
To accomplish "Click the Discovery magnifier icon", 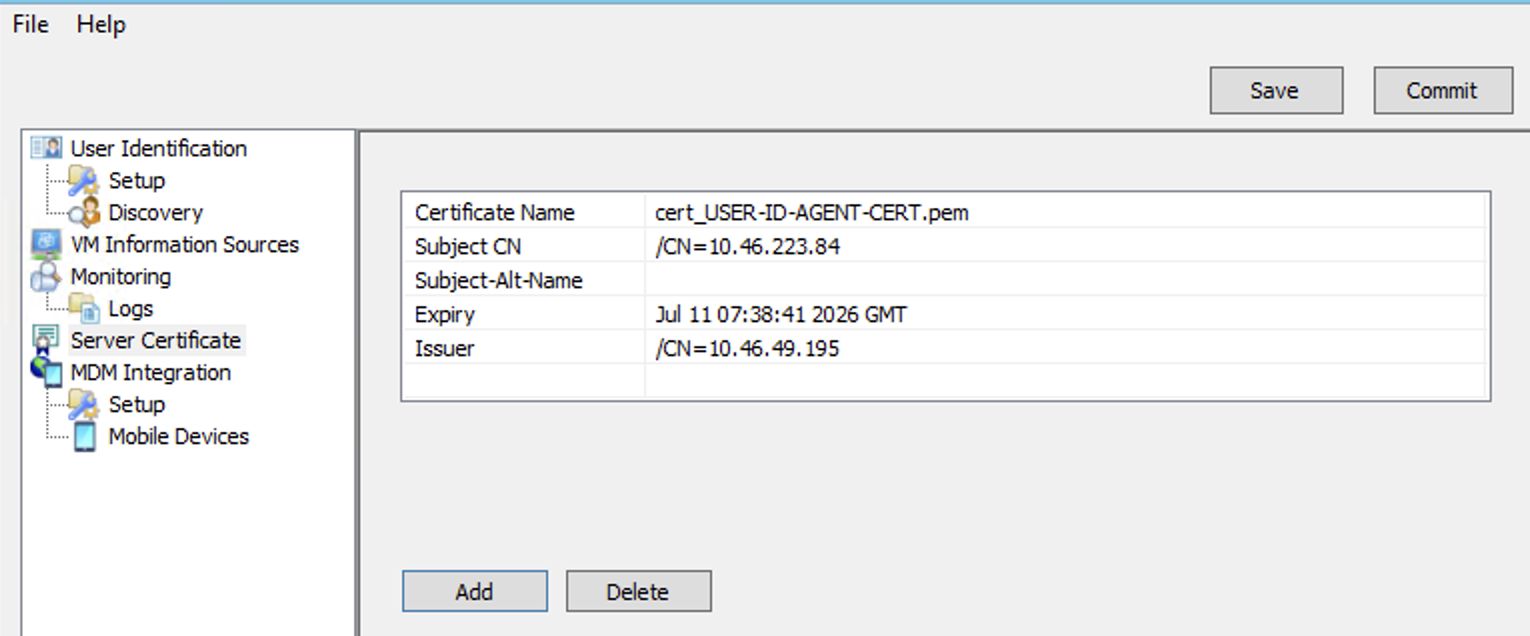I will (85, 212).
